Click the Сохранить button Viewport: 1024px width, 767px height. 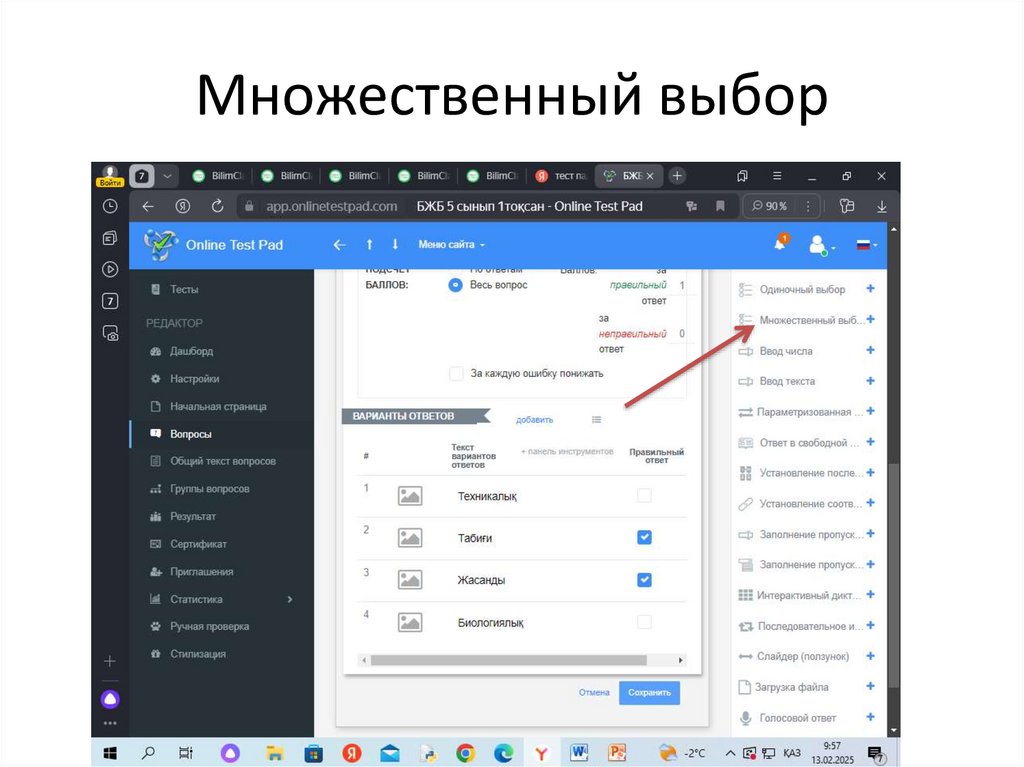point(649,693)
